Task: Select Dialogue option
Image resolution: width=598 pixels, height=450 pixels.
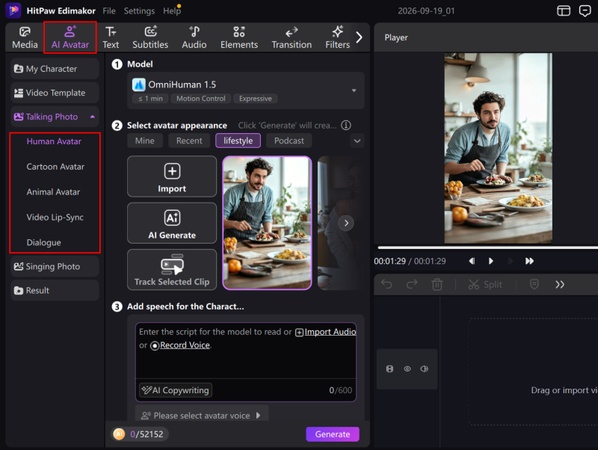Action: [x=43, y=243]
